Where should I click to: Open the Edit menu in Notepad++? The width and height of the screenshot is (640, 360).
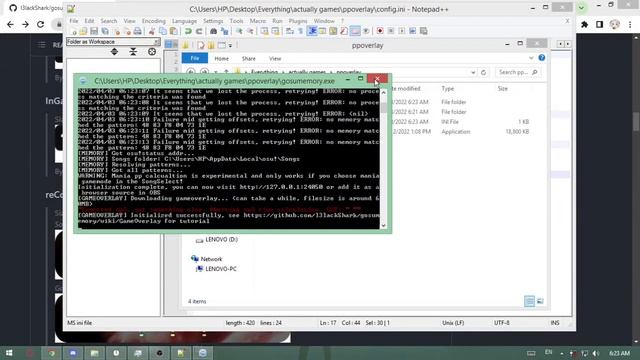pyautogui.click(x=89, y=21)
